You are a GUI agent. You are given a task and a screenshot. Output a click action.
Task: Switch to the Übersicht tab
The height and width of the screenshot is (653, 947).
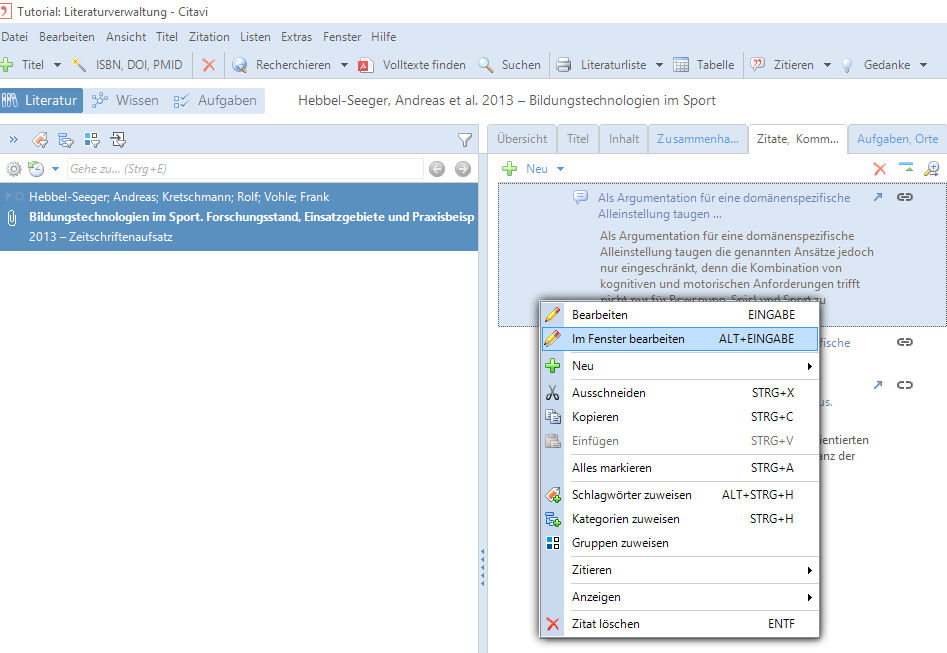point(522,139)
